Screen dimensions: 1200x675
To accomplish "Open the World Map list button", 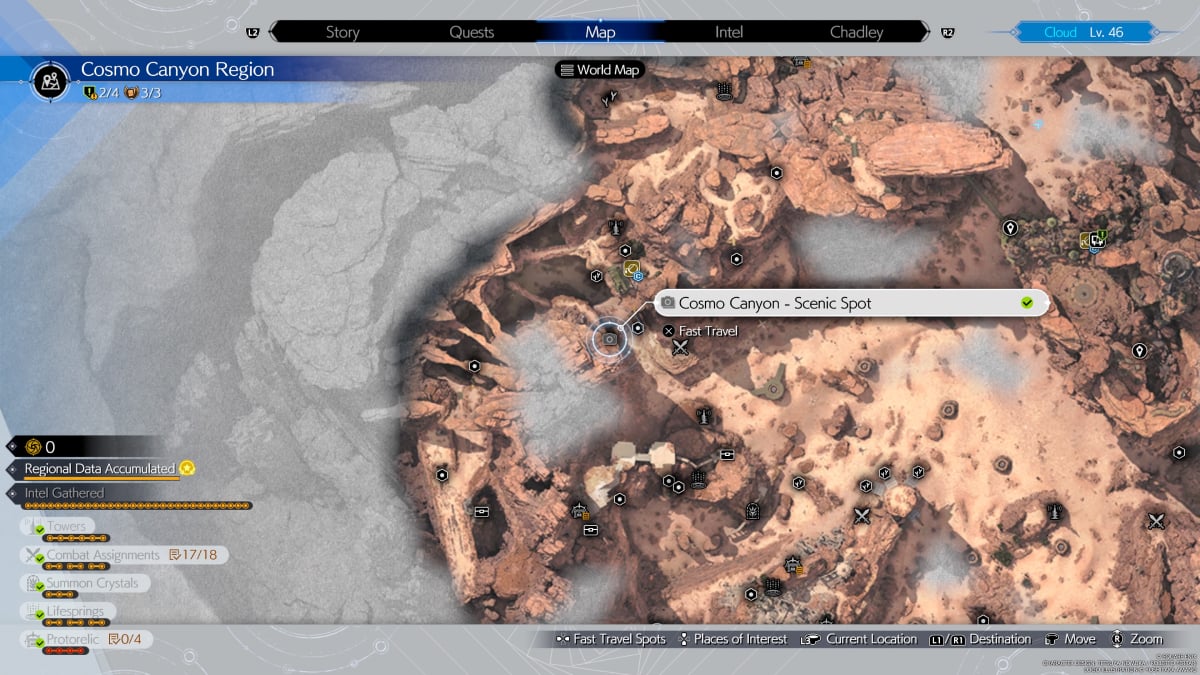I will click(x=600, y=70).
